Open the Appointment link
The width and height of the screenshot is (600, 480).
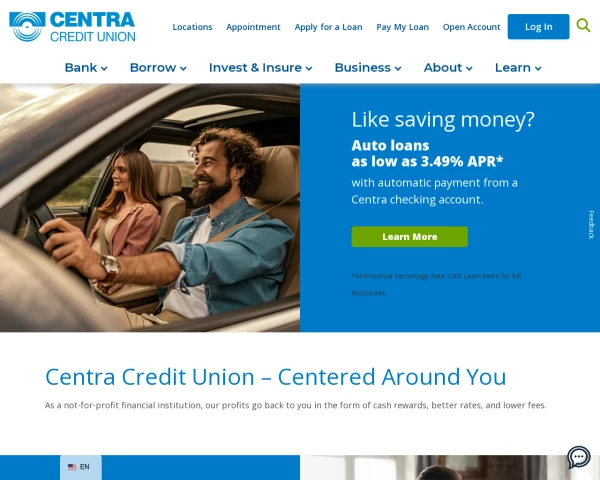click(x=253, y=27)
